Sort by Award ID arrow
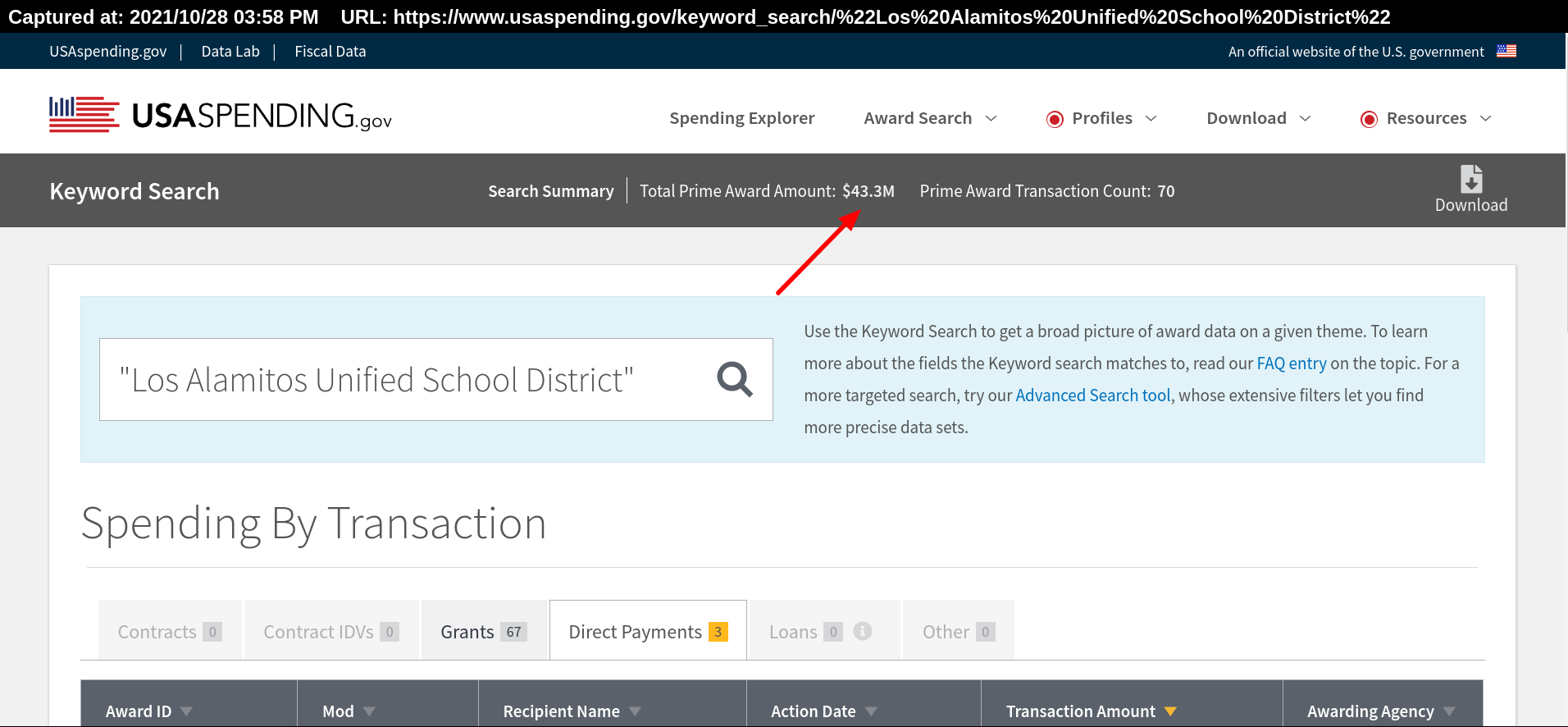Image resolution: width=1568 pixels, height=727 pixels. point(187,711)
